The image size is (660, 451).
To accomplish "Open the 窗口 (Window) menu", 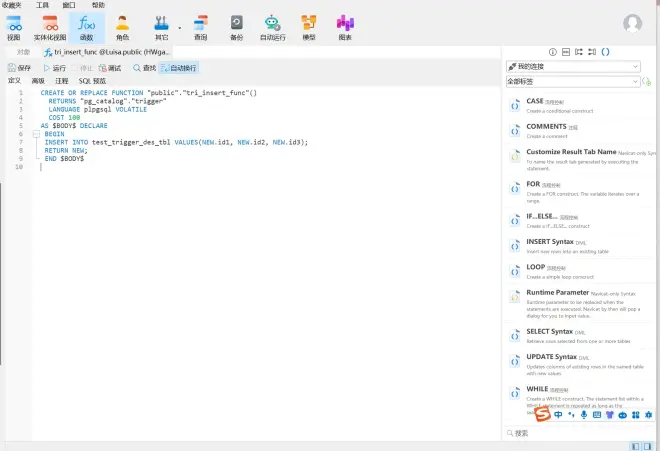I will click(69, 5).
